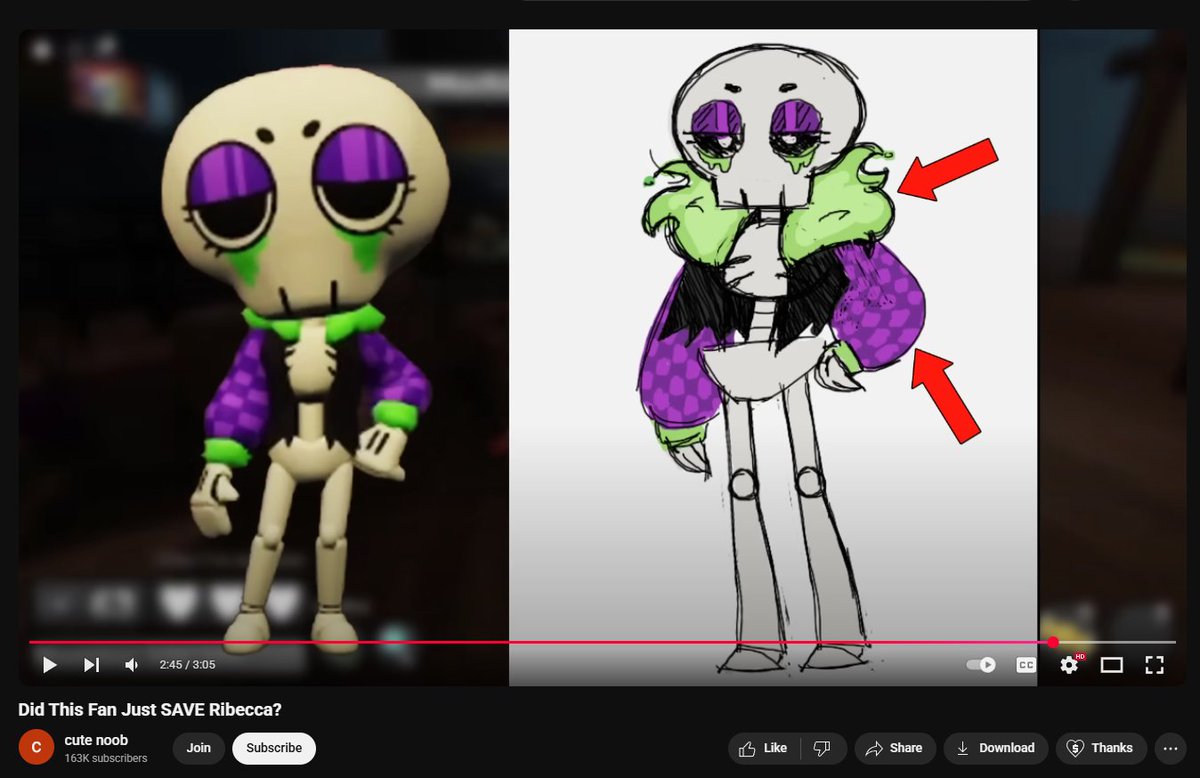1200x778 pixels.
Task: Click the Thanks button
Action: tap(1101, 748)
